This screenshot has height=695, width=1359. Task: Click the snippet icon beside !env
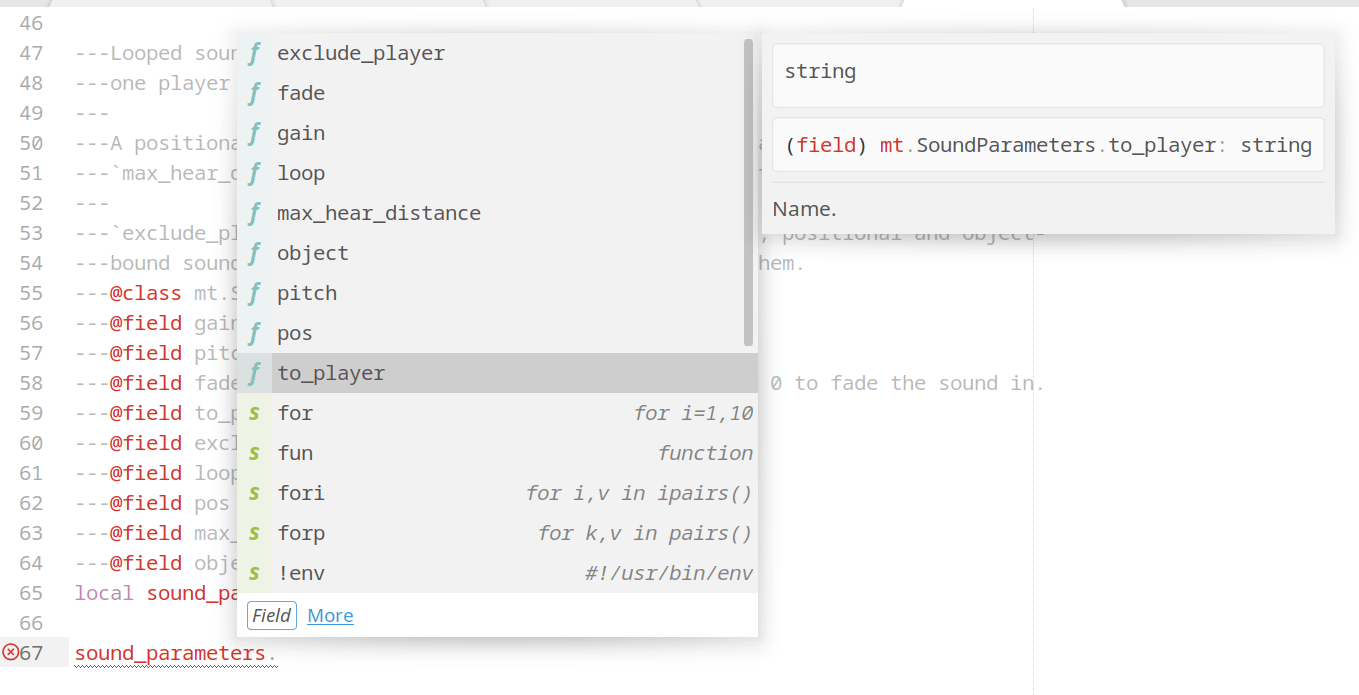(254, 573)
